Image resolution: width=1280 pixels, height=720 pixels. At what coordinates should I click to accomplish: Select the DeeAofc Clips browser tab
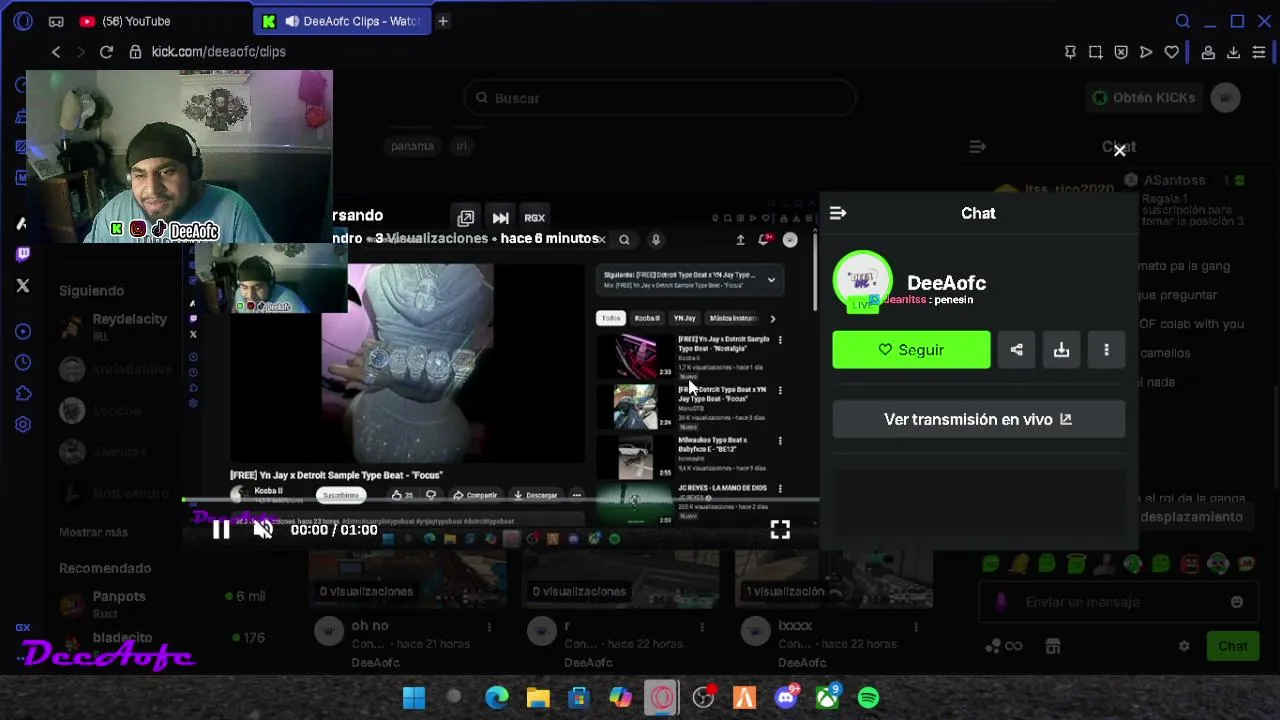(x=342, y=21)
